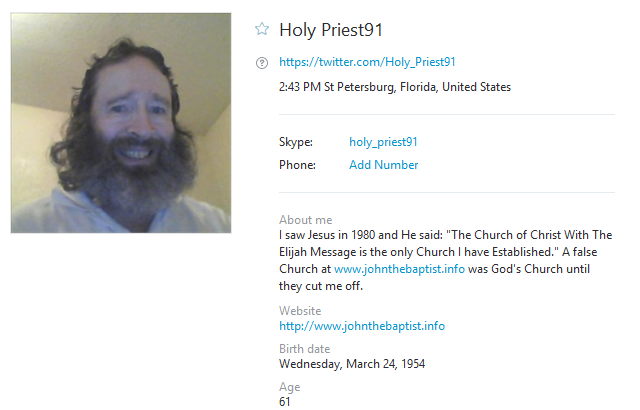Click the question mark mood icon

[262, 62]
